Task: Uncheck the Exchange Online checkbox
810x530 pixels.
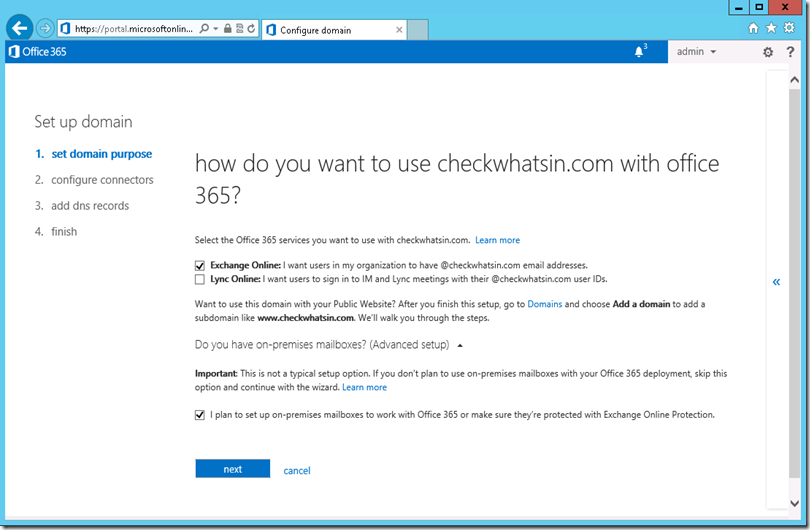Action: point(200,266)
